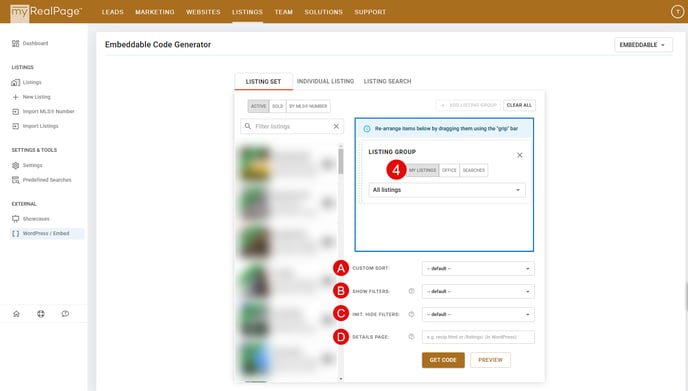The height and width of the screenshot is (391, 688).
Task: Open the Marketing menu
Action: coord(155,12)
